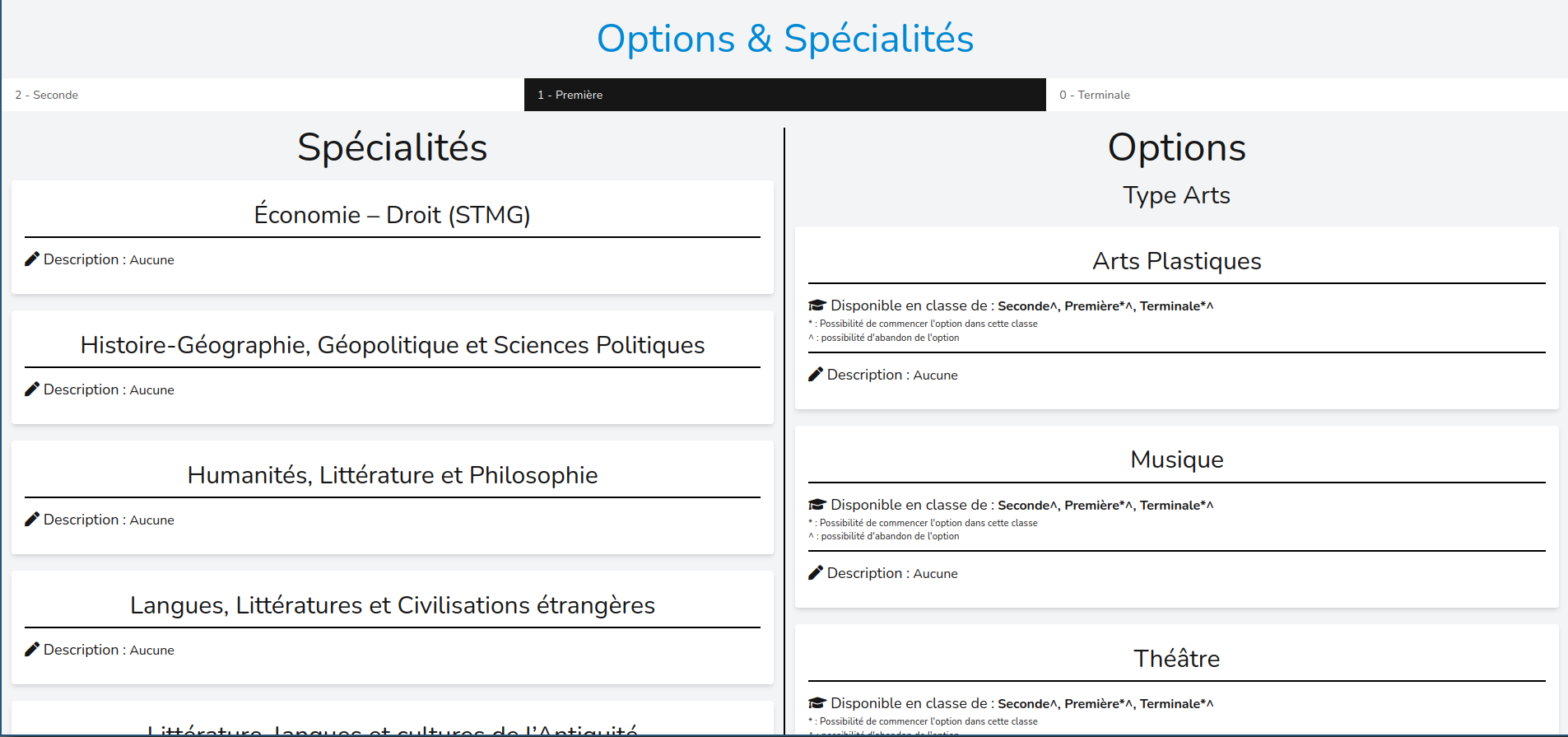The image size is (1568, 737).
Task: Click pencil icon under Histoire-Géographie specialty
Action: click(32, 389)
